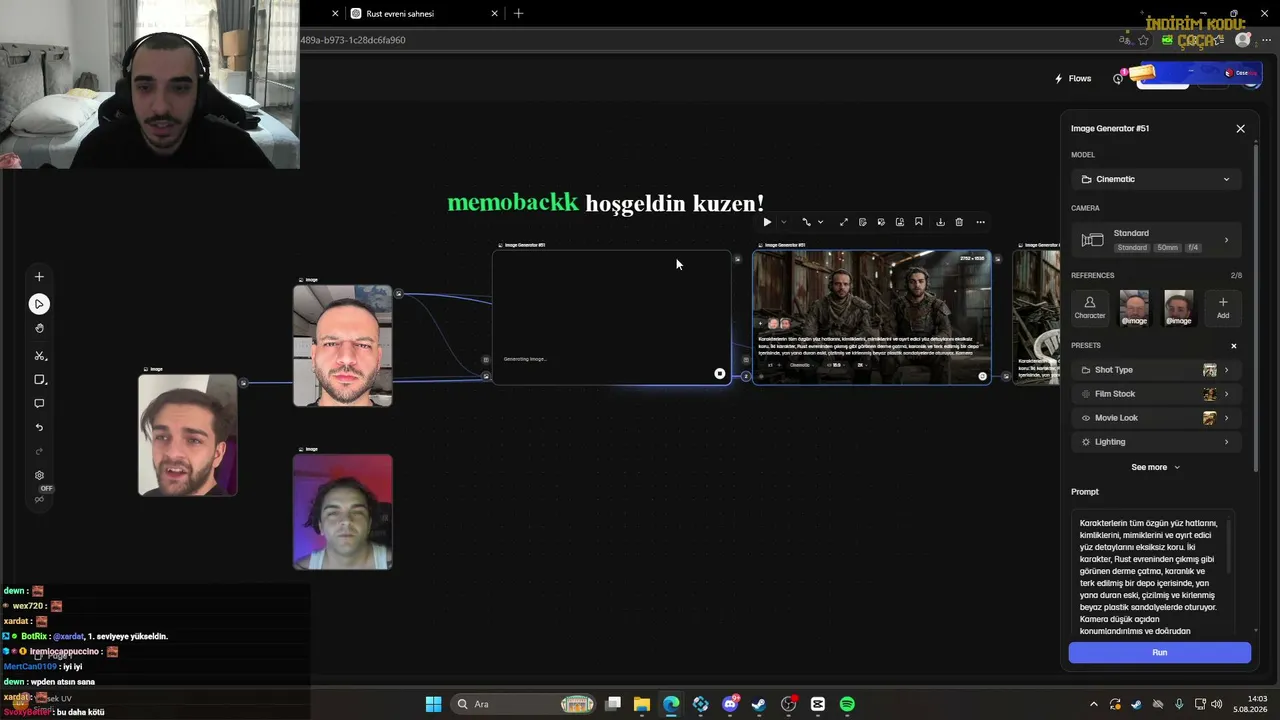Open Steam from taskbar

tap(759, 704)
